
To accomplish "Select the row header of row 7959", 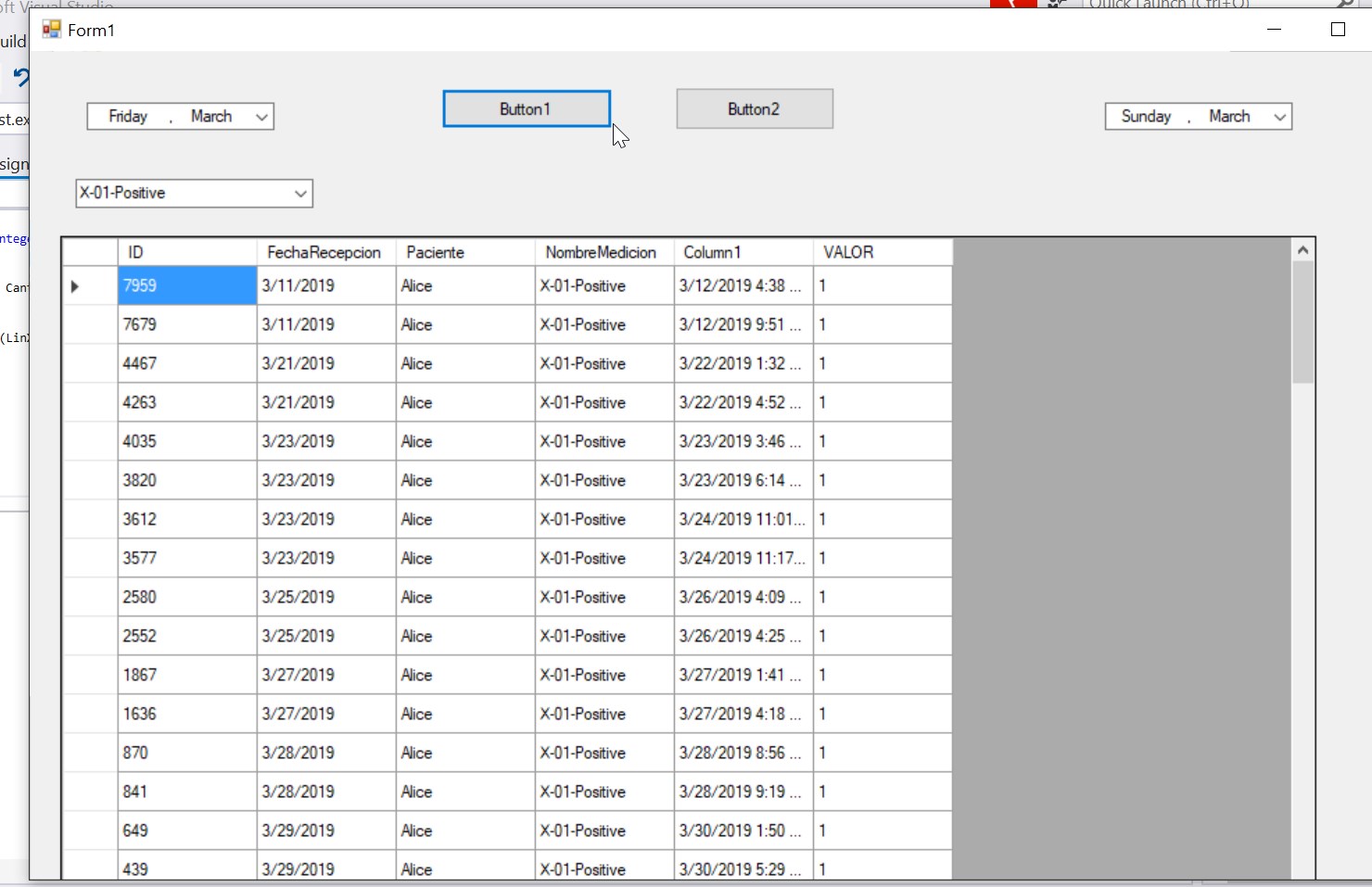I will point(90,285).
